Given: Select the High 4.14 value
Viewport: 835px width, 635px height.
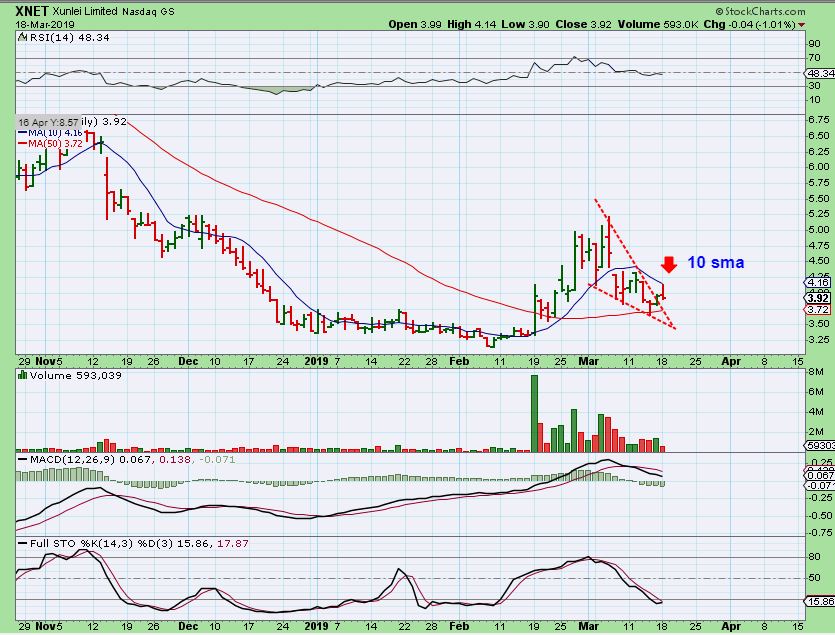Looking at the screenshot, I should (x=472, y=25).
